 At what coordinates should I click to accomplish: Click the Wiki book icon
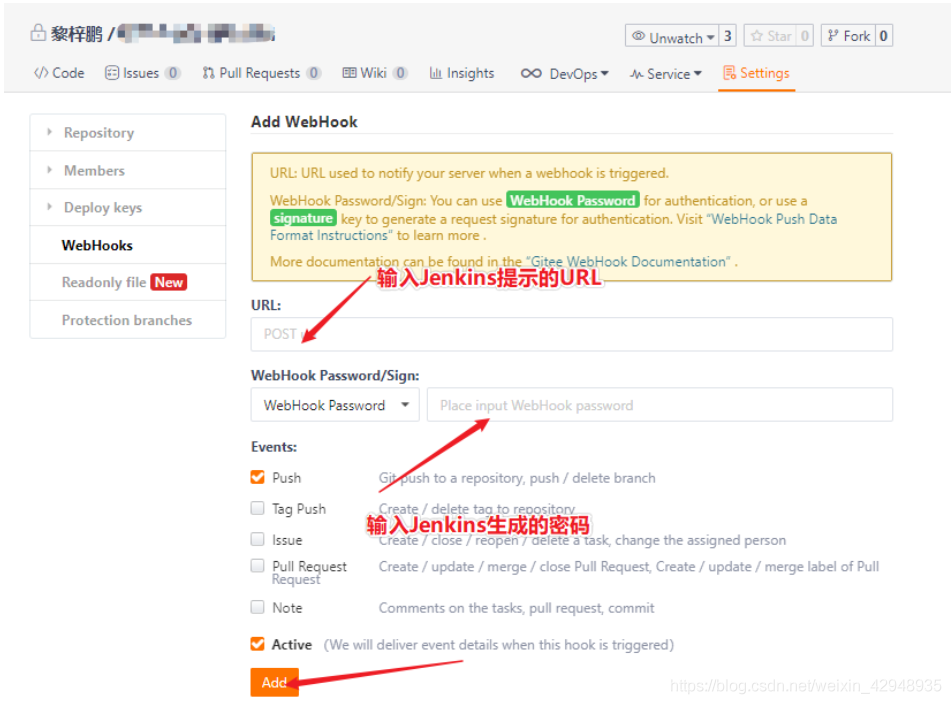(x=349, y=73)
